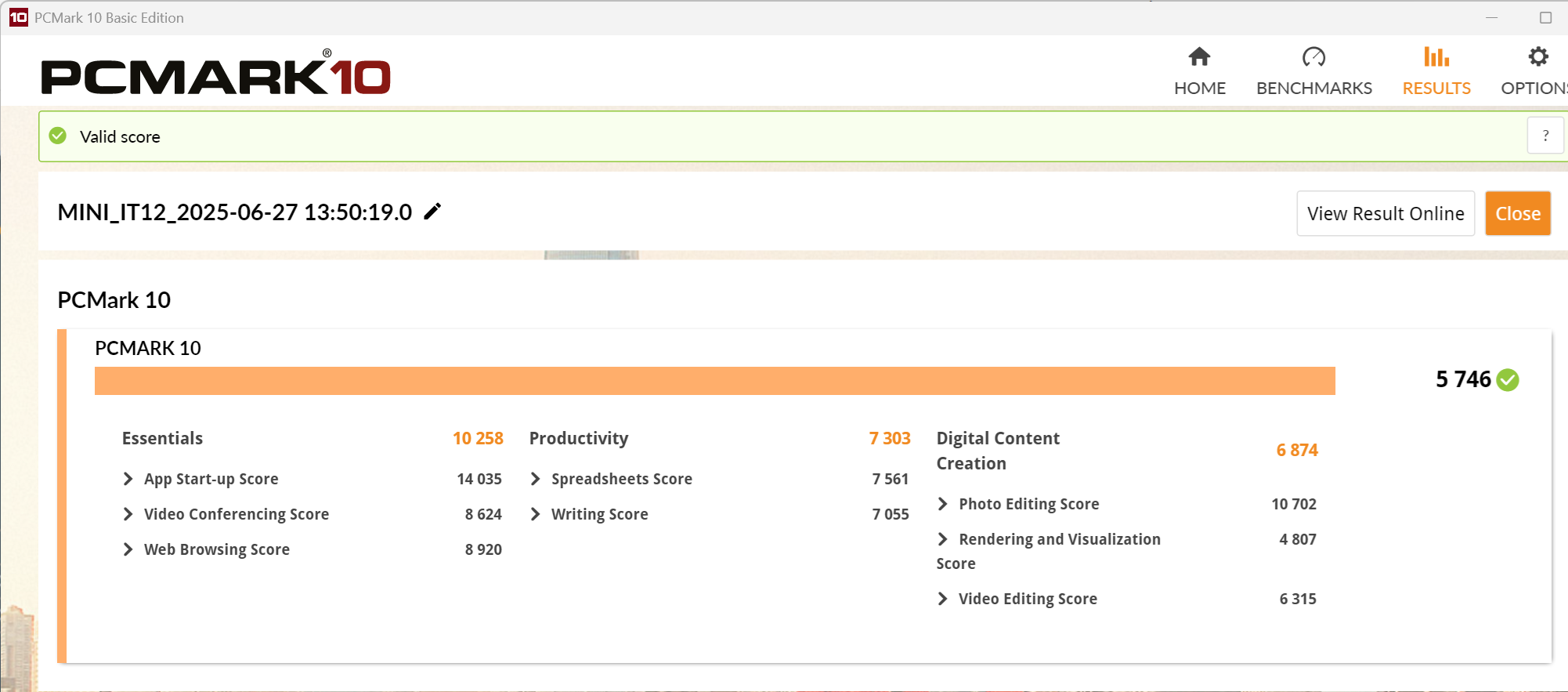Click the Results bar chart icon
The width and height of the screenshot is (1568, 692).
pos(1436,56)
